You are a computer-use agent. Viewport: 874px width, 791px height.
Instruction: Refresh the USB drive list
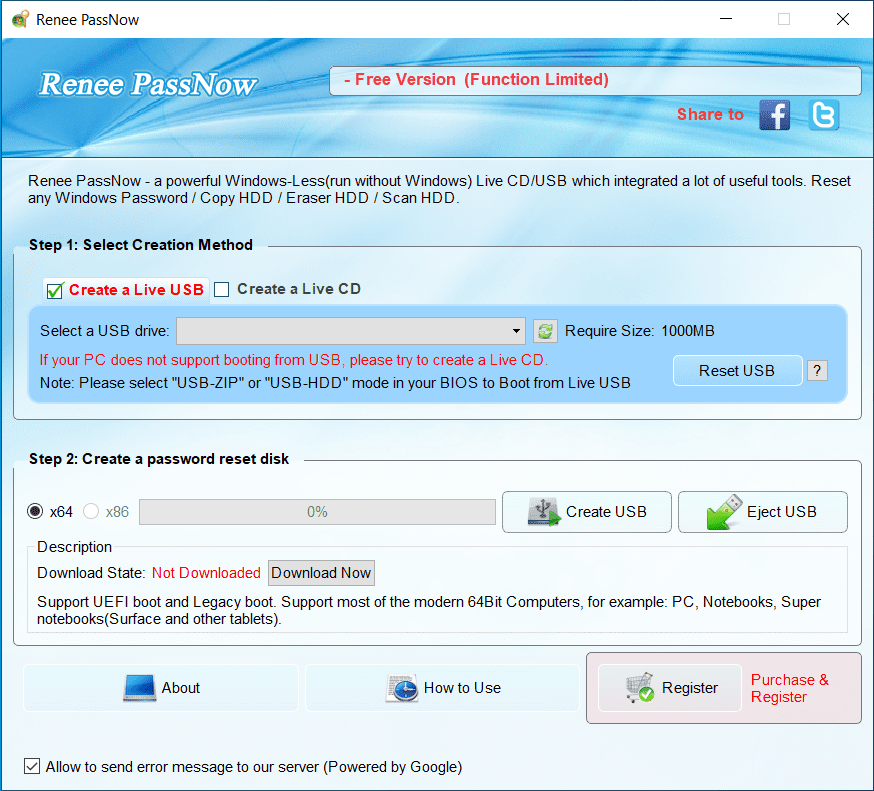coord(545,331)
